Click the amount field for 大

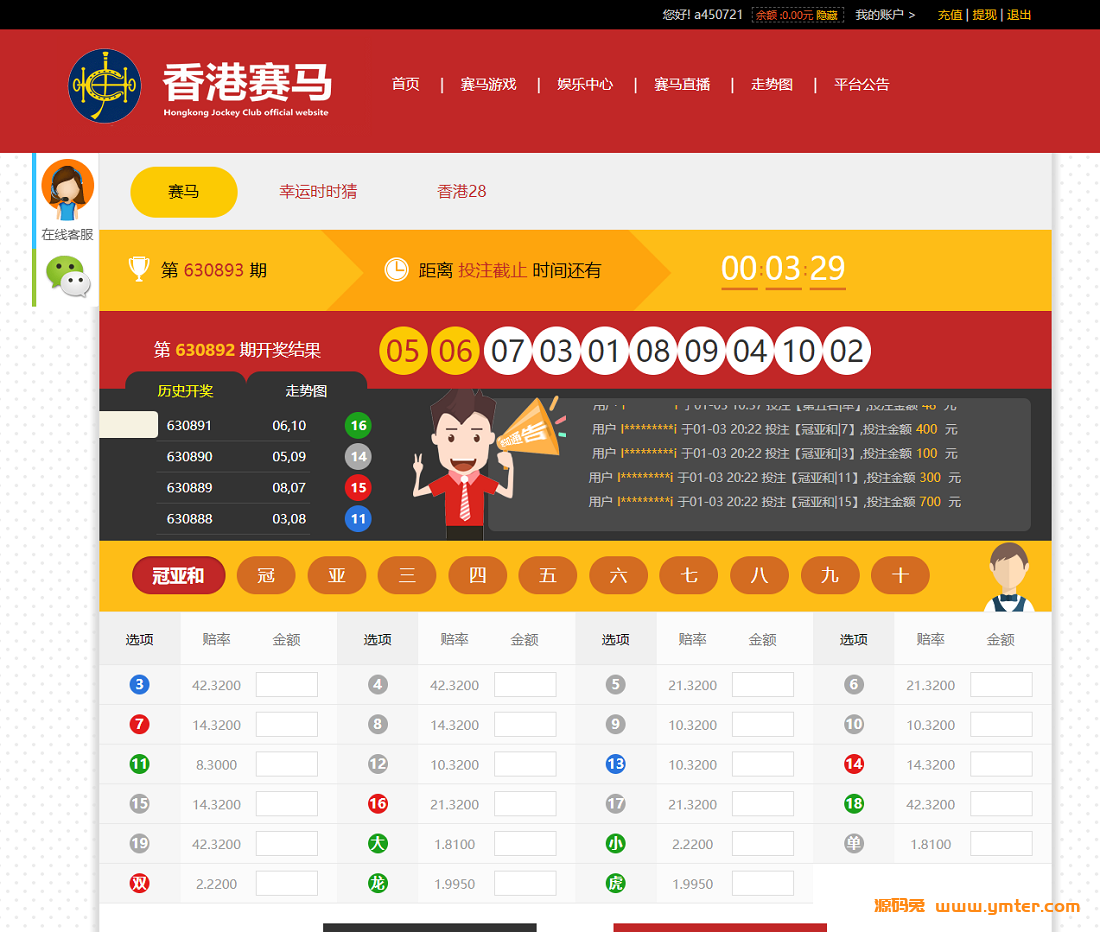525,844
